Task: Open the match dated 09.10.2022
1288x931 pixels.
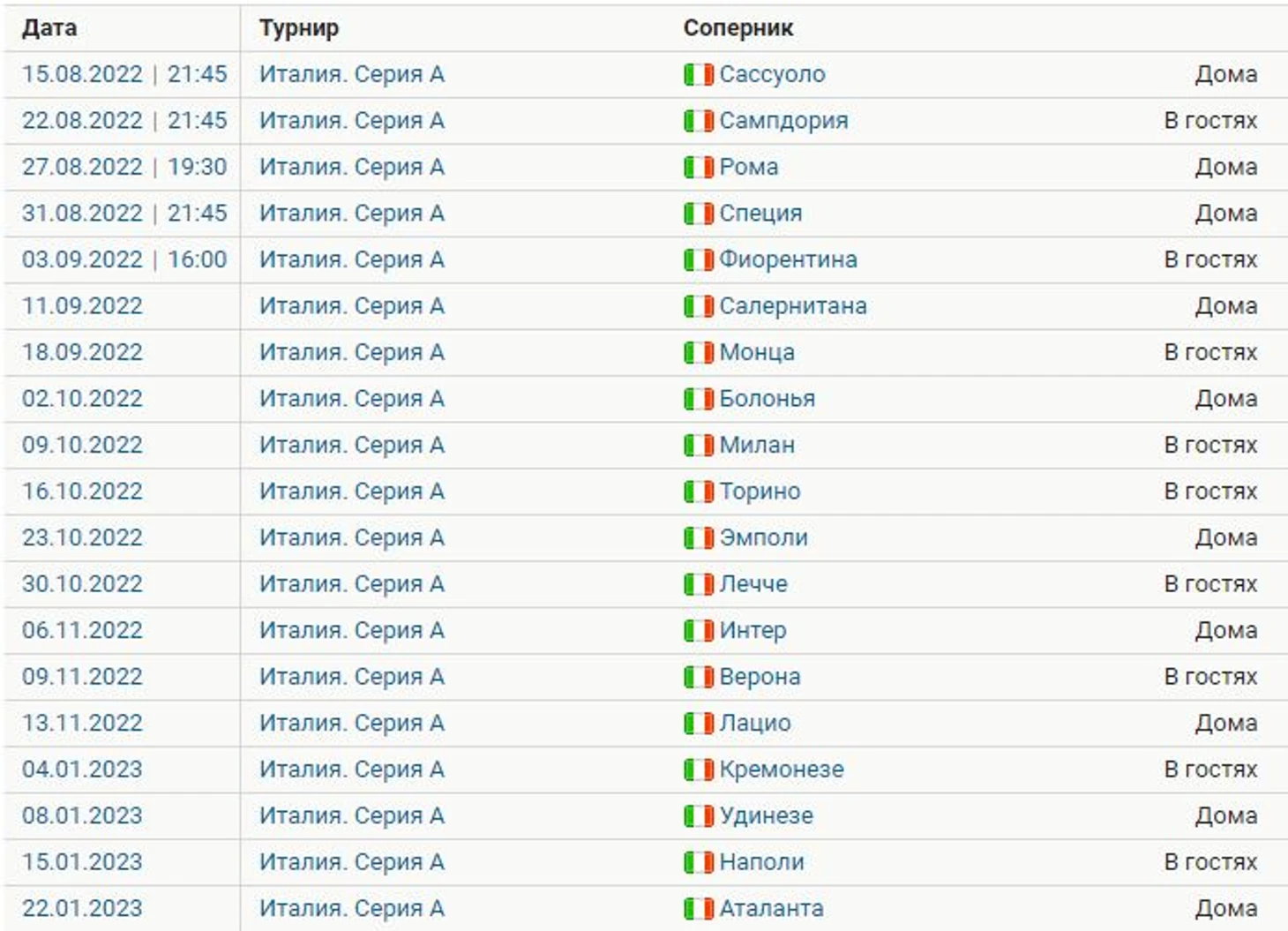Action: (82, 445)
